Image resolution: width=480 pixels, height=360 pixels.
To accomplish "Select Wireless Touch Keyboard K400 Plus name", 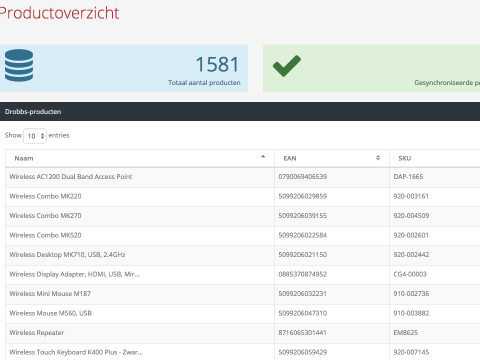I will coord(76,352).
